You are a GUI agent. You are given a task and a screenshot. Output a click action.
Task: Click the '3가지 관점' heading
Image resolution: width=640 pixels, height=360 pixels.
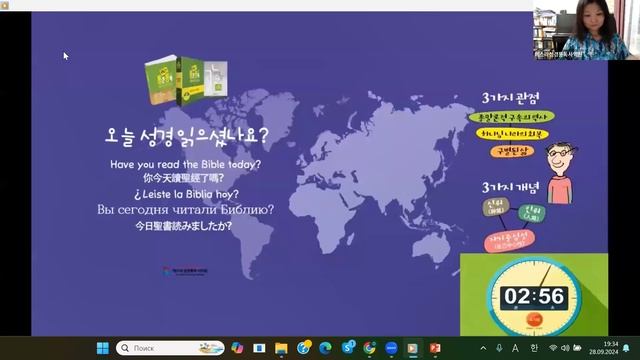(x=511, y=98)
